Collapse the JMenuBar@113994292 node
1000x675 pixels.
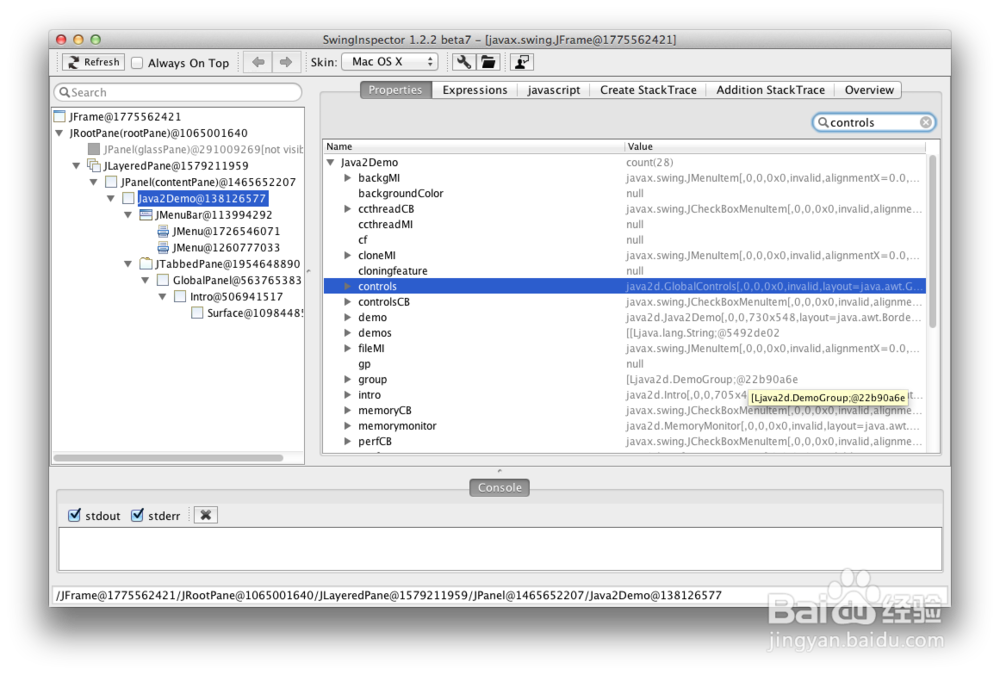[128, 215]
